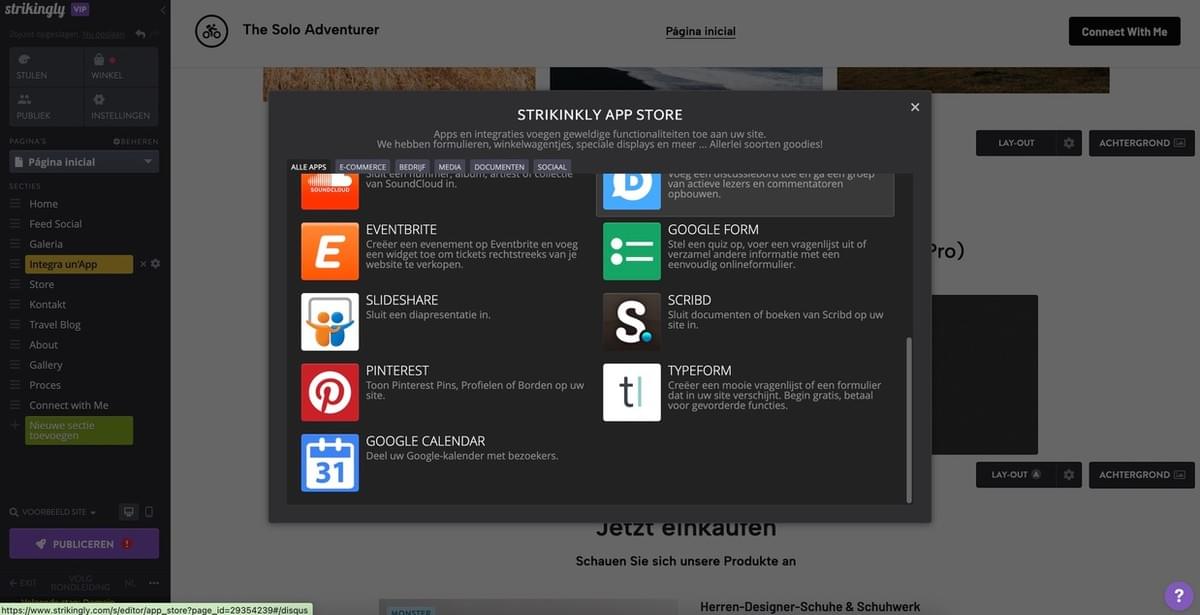Image resolution: width=1200 pixels, height=615 pixels.
Task: Open the Beheren pages link
Action: pos(137,143)
